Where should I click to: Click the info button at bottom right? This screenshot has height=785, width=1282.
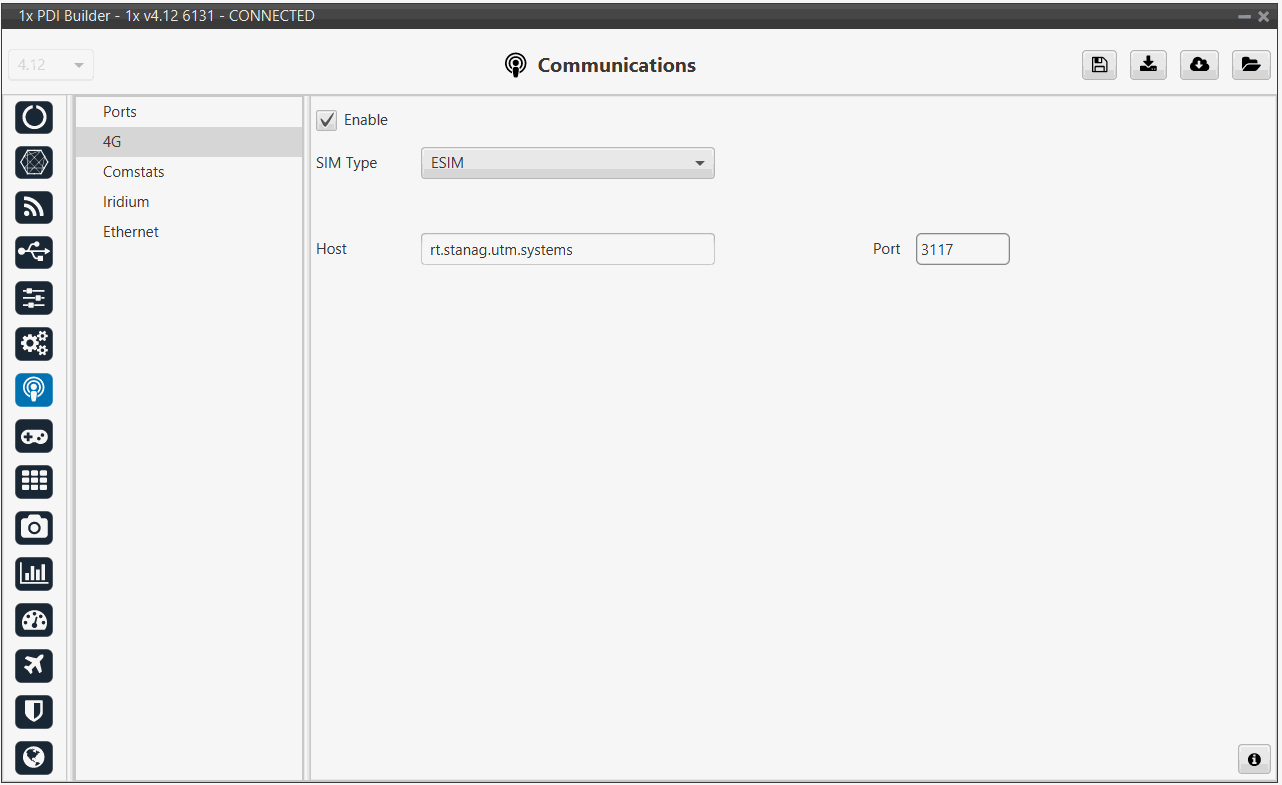click(1253, 759)
